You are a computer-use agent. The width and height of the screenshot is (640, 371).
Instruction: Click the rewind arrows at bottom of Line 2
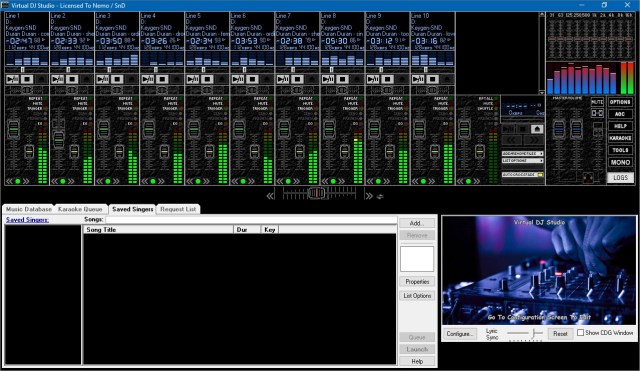click(55, 181)
